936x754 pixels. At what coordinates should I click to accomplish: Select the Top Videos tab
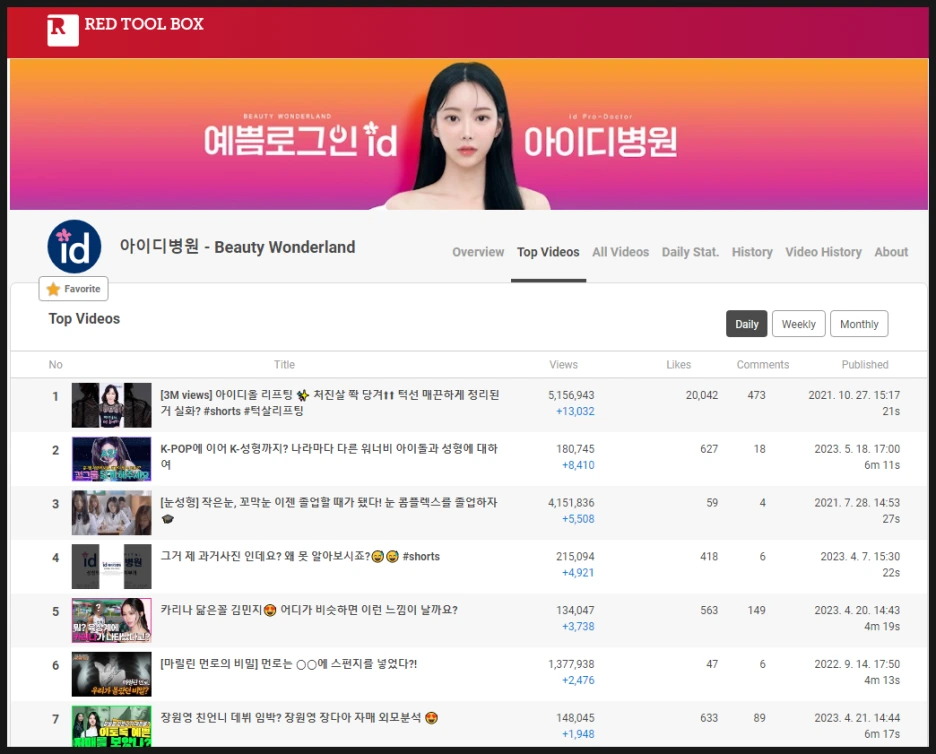548,252
